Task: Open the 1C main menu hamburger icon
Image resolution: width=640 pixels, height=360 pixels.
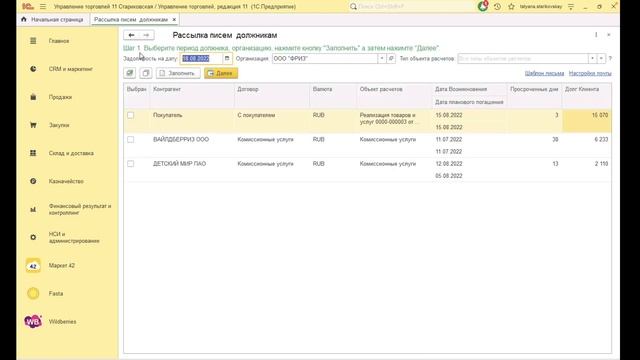Action: (43, 7)
